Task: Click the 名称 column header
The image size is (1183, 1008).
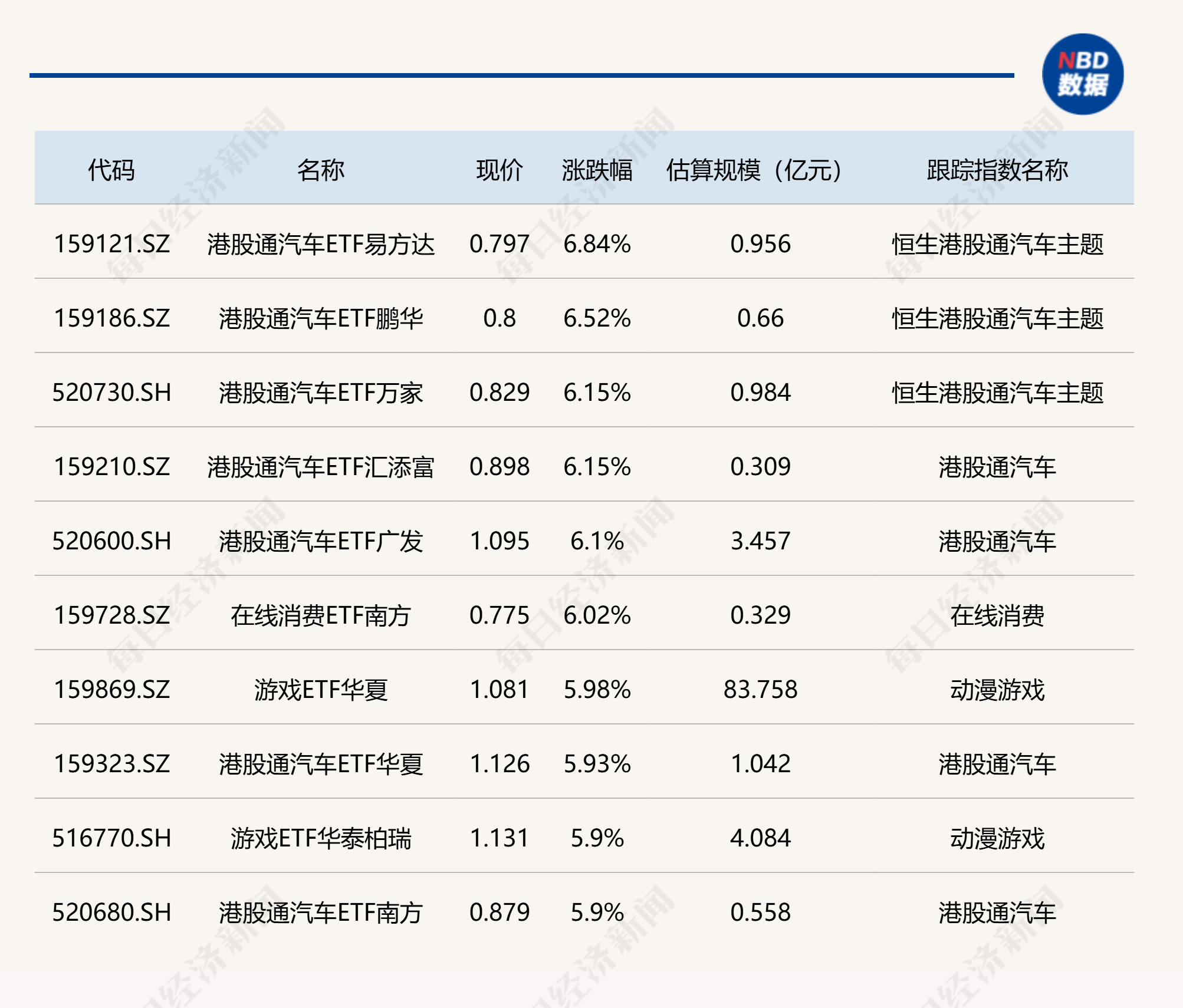Action: [x=321, y=170]
